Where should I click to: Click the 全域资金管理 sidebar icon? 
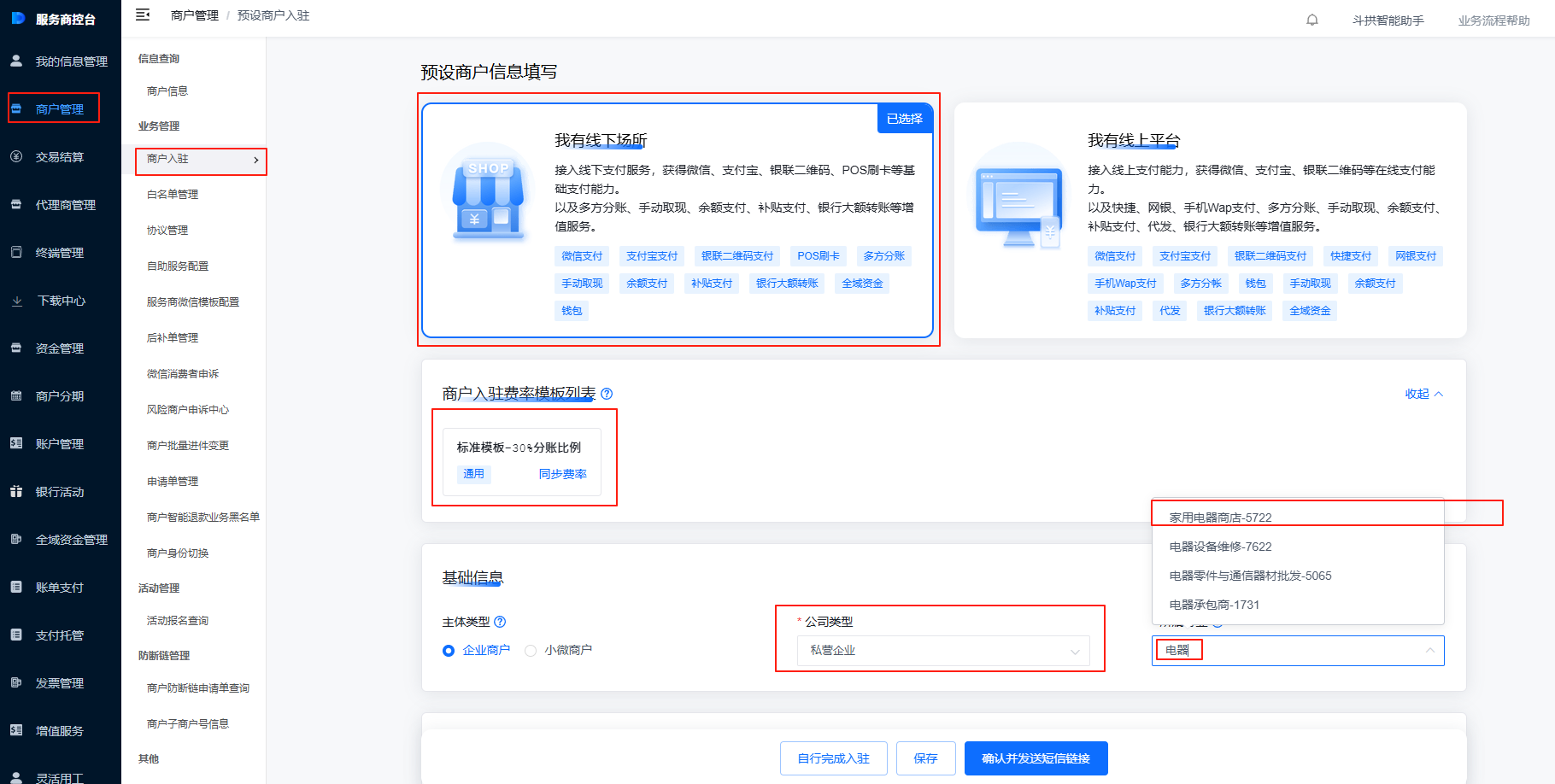click(x=16, y=539)
